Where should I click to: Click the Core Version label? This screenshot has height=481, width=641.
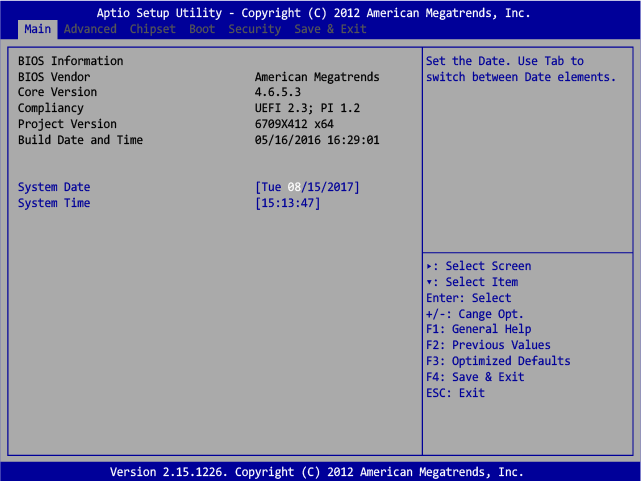pyautogui.click(x=57, y=92)
